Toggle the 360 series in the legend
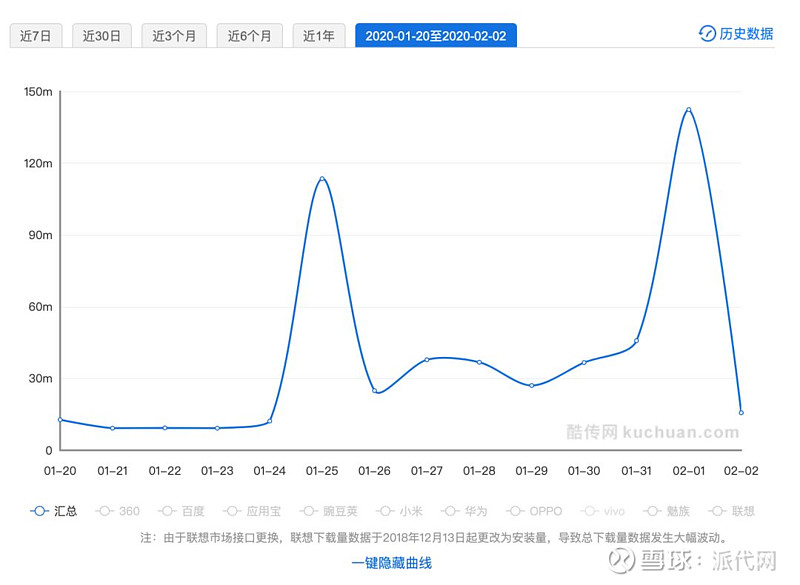This screenshot has height=585, width=800. [117, 511]
